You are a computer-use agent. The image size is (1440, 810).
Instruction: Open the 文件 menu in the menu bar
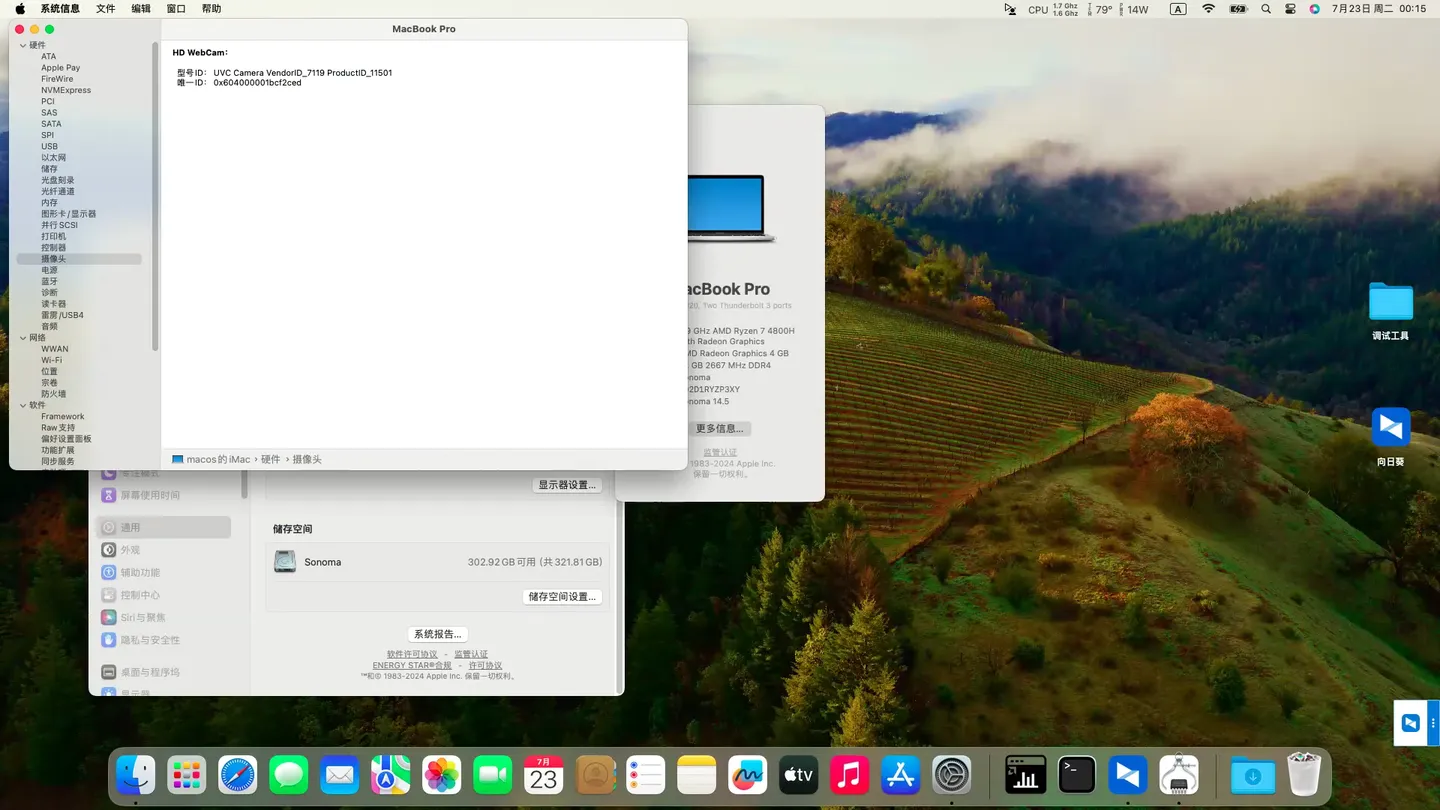click(x=105, y=9)
